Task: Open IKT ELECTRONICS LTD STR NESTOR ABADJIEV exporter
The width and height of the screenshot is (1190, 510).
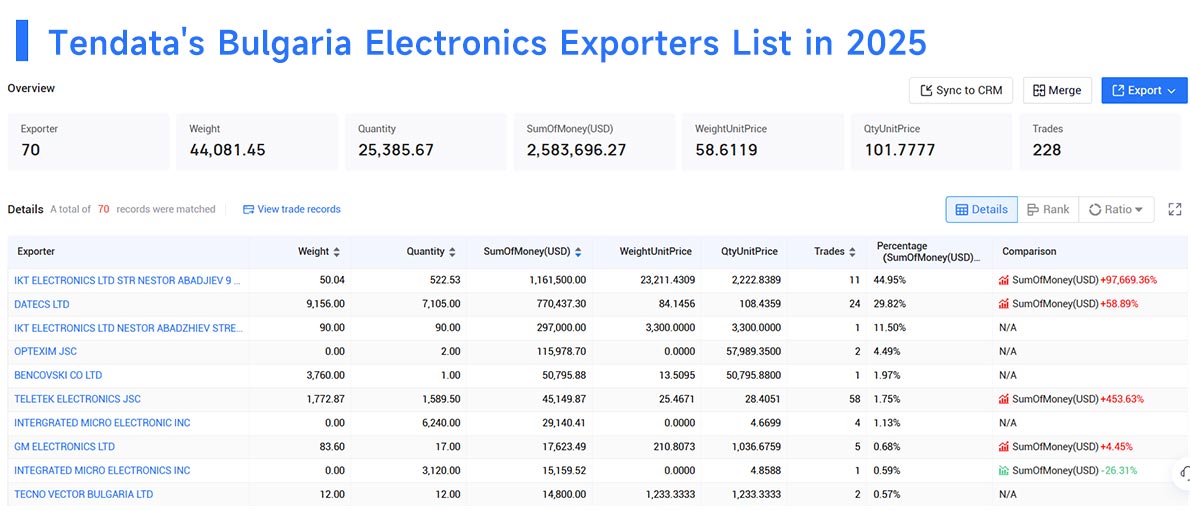Action: click(128, 280)
